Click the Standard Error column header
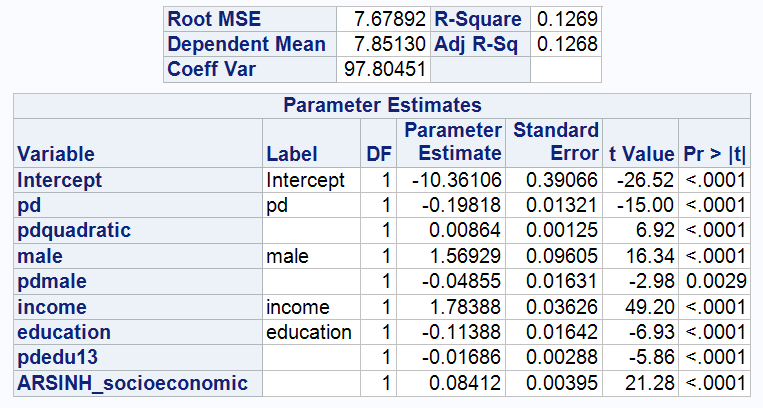The height and width of the screenshot is (408, 763). click(555, 142)
